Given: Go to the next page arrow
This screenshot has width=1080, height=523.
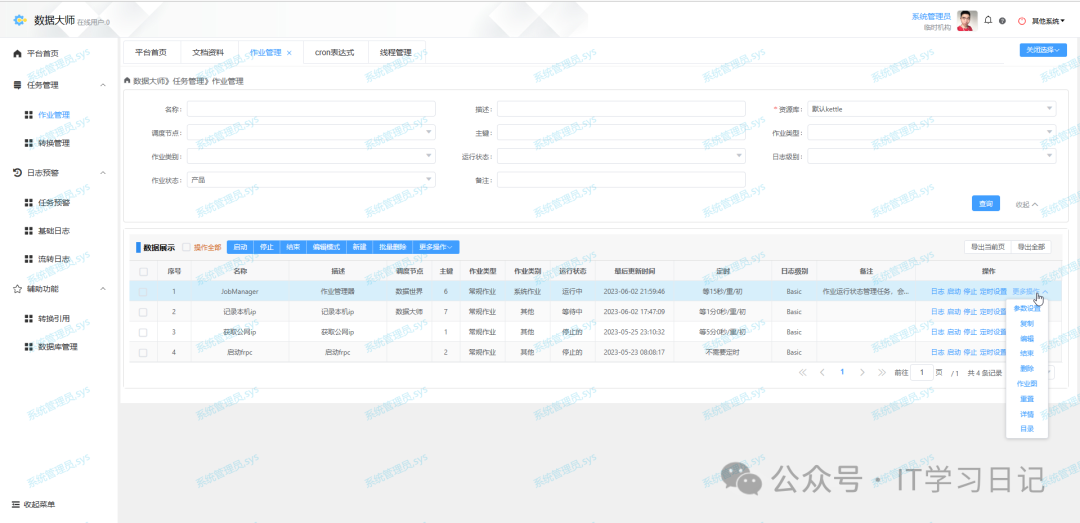Looking at the screenshot, I should [862, 372].
